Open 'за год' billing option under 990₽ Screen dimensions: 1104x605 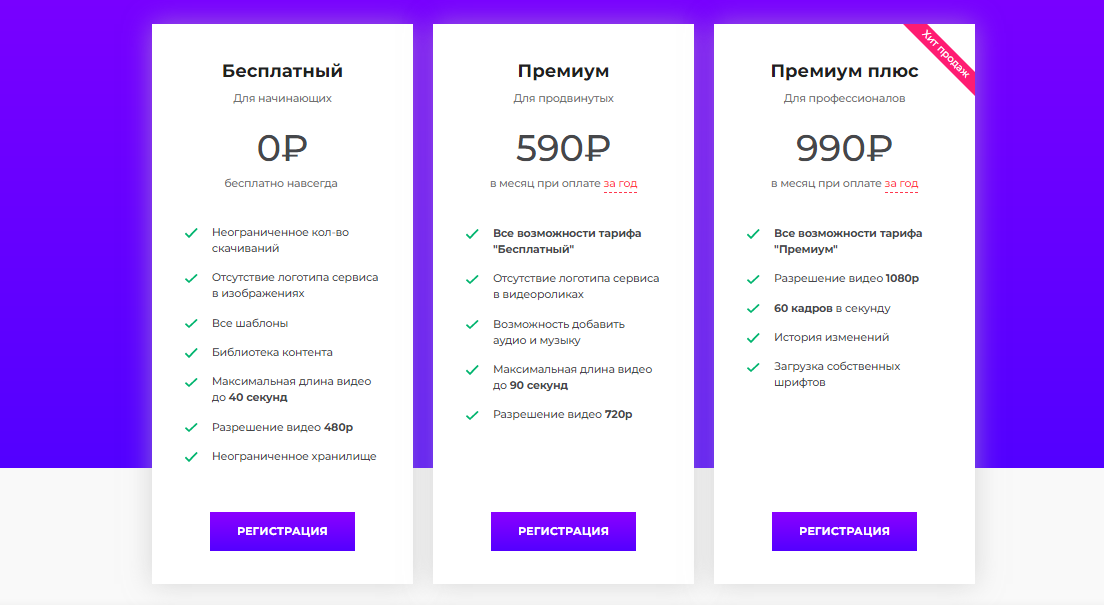(901, 184)
